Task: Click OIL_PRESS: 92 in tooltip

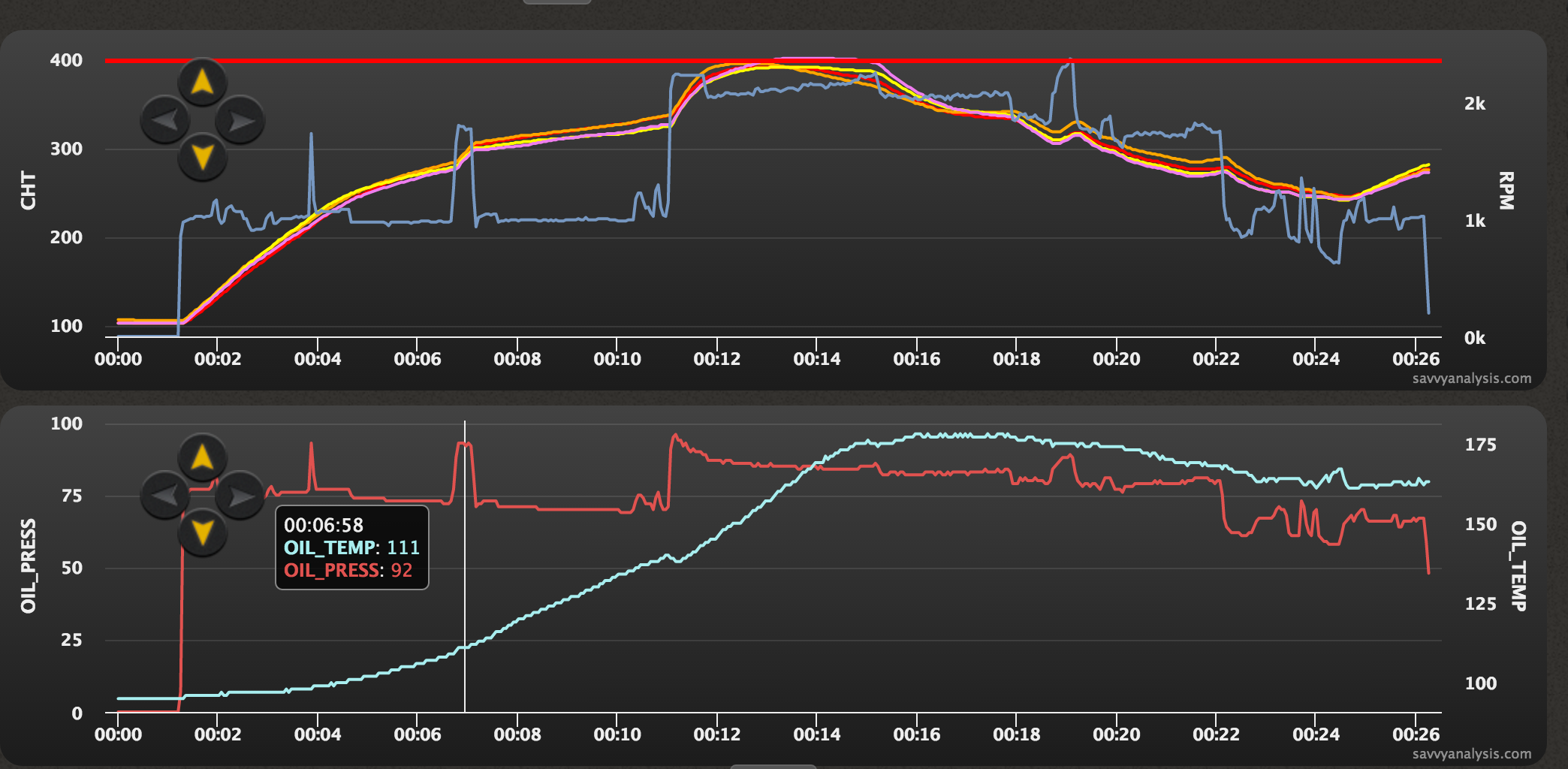Action: click(x=348, y=570)
